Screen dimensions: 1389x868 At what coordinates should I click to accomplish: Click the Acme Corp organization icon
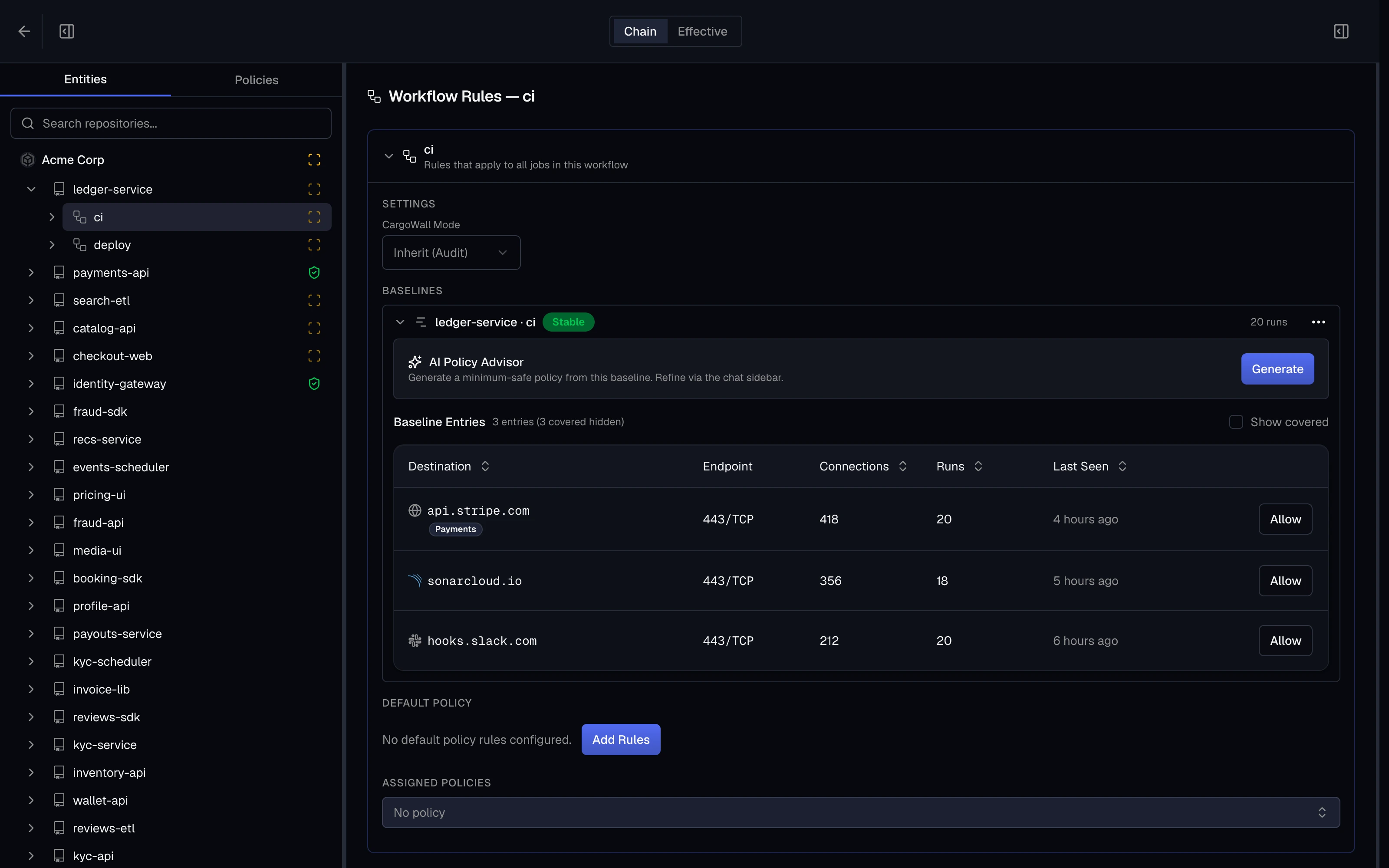(27, 160)
